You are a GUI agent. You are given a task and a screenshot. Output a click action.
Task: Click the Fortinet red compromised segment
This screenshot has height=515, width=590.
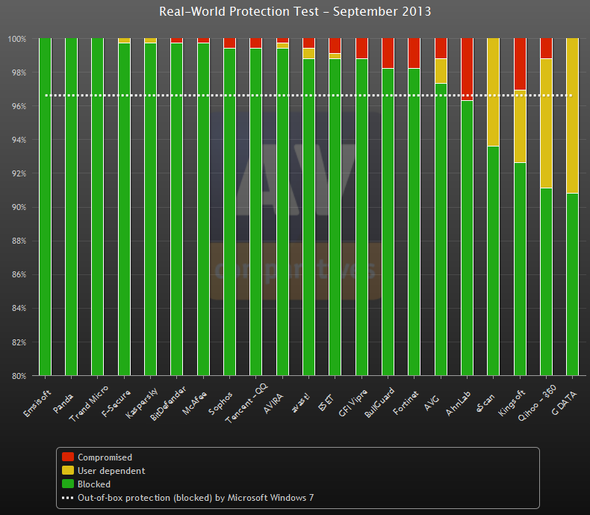tap(414, 53)
